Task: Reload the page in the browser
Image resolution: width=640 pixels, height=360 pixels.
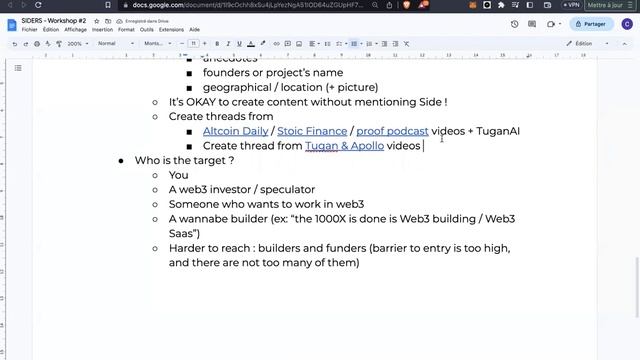Action: [38, 5]
